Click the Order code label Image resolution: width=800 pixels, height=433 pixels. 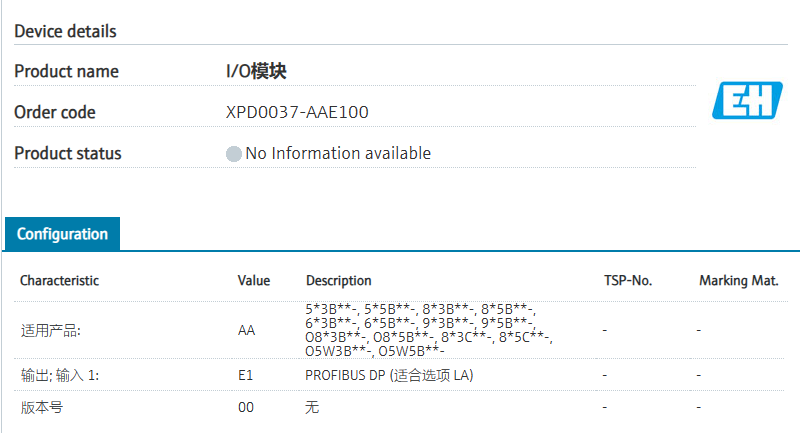[x=55, y=112]
